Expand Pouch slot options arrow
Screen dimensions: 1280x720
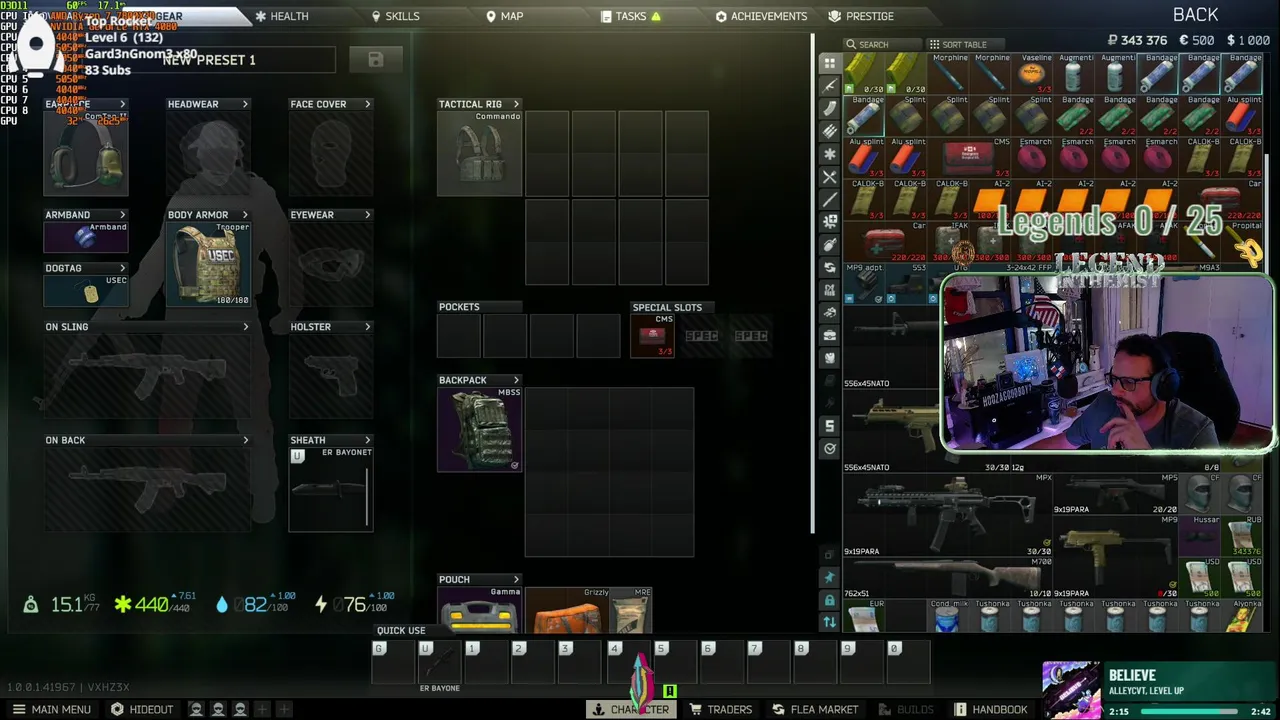pos(516,580)
